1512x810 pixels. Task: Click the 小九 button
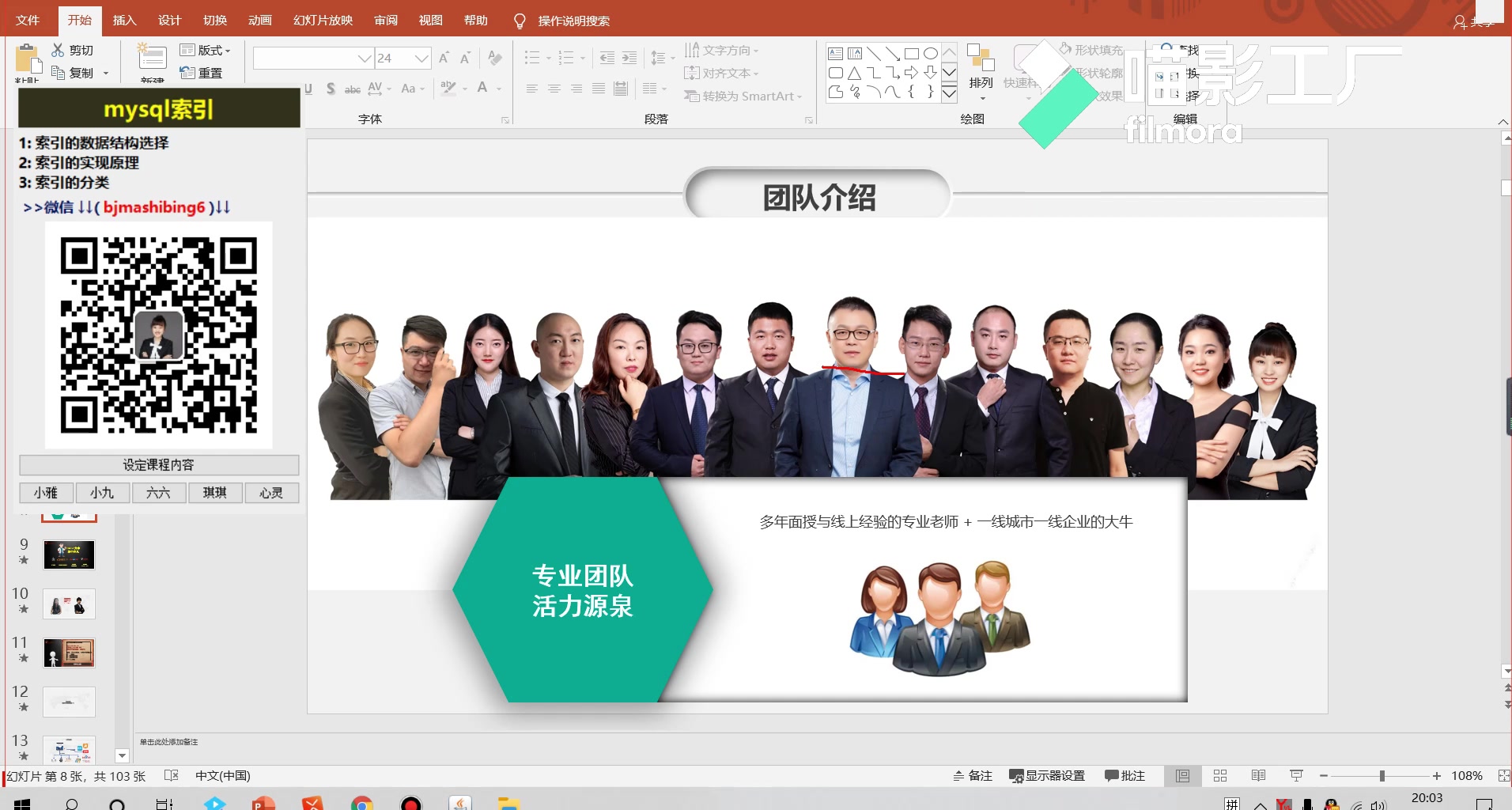point(102,493)
